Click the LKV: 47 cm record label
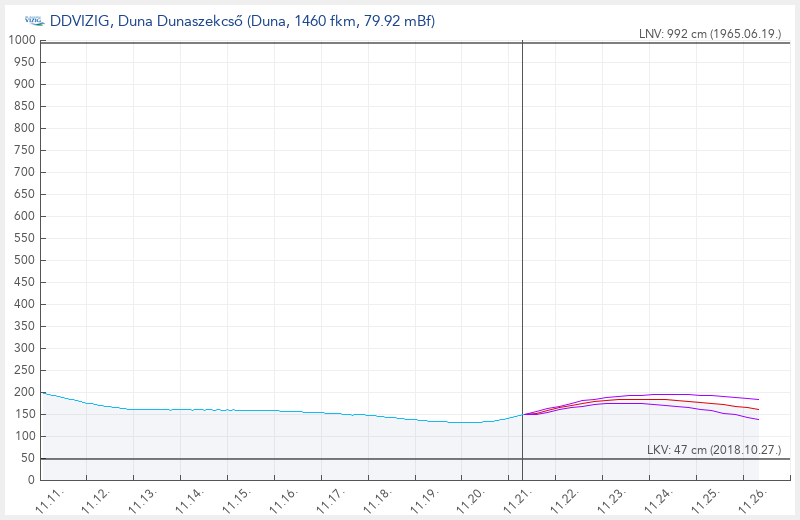The height and width of the screenshot is (520, 800). click(x=714, y=450)
